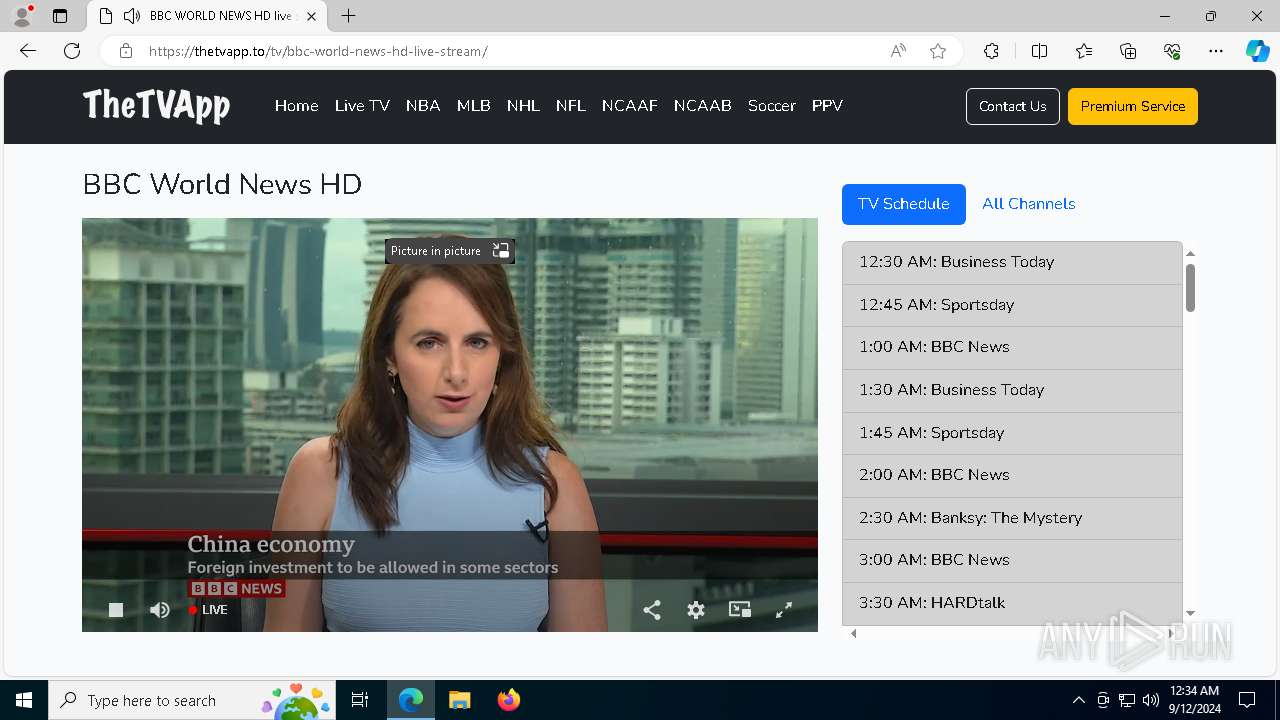Image resolution: width=1280 pixels, height=720 pixels.
Task: Close the BBC WORLD NEWS HD tab
Action: [x=312, y=16]
